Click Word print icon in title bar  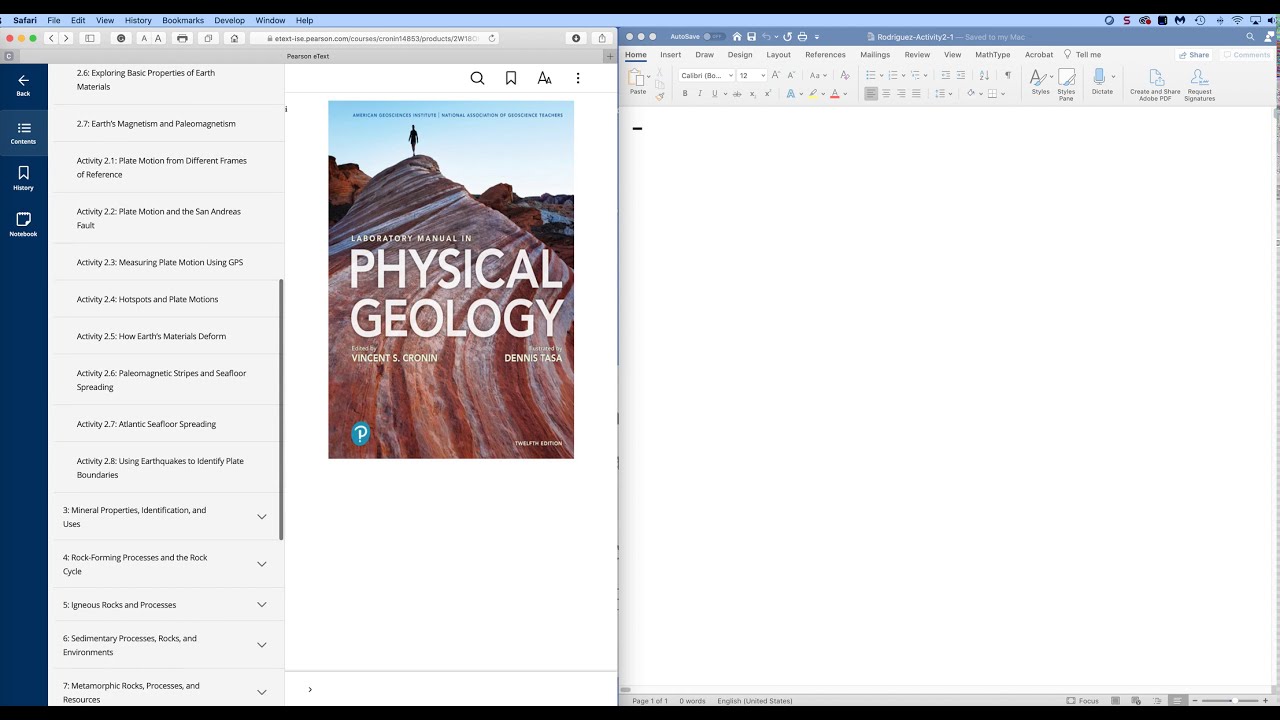(802, 37)
